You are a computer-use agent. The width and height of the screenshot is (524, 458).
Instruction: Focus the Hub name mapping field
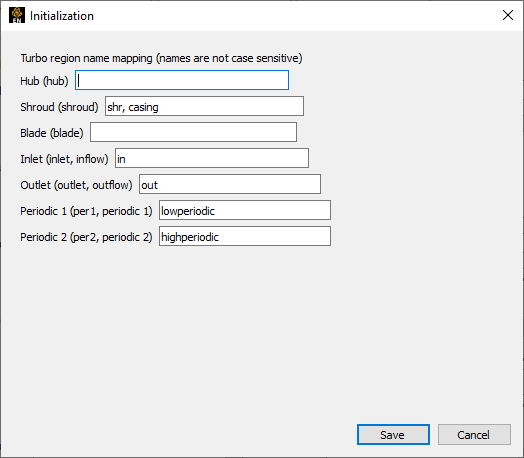tap(182, 80)
